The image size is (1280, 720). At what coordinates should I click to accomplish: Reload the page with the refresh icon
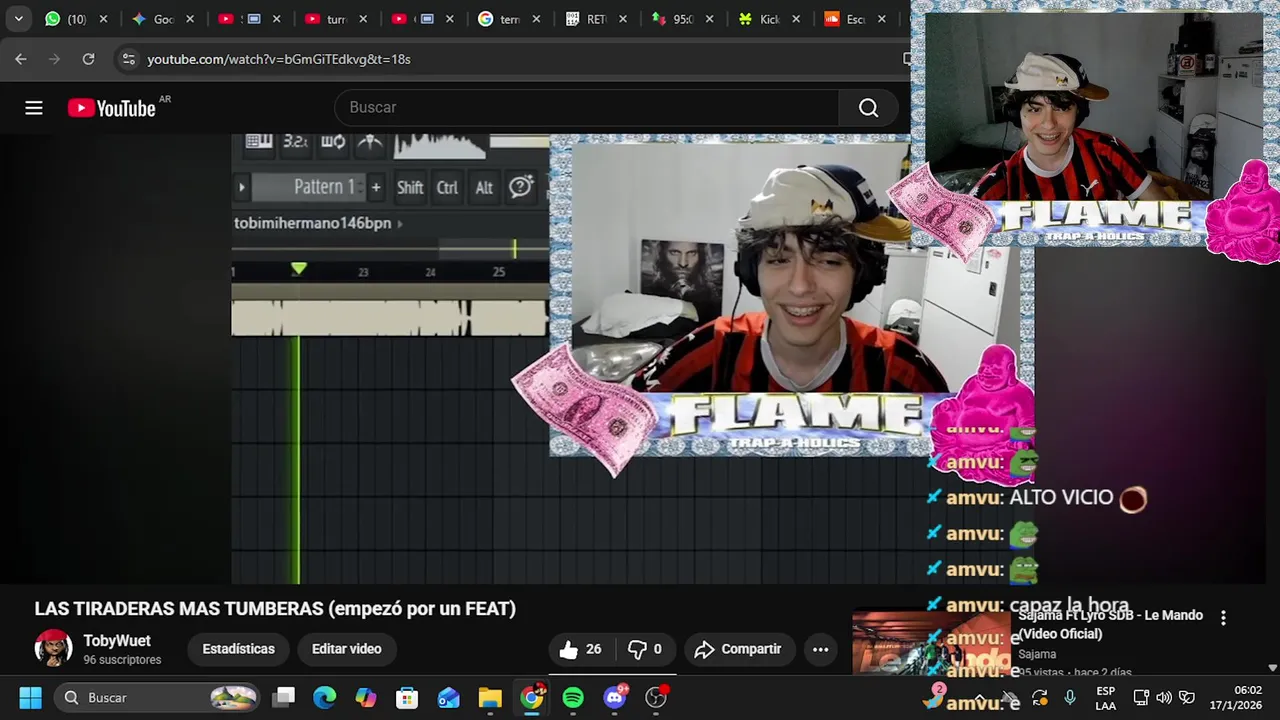[x=88, y=59]
